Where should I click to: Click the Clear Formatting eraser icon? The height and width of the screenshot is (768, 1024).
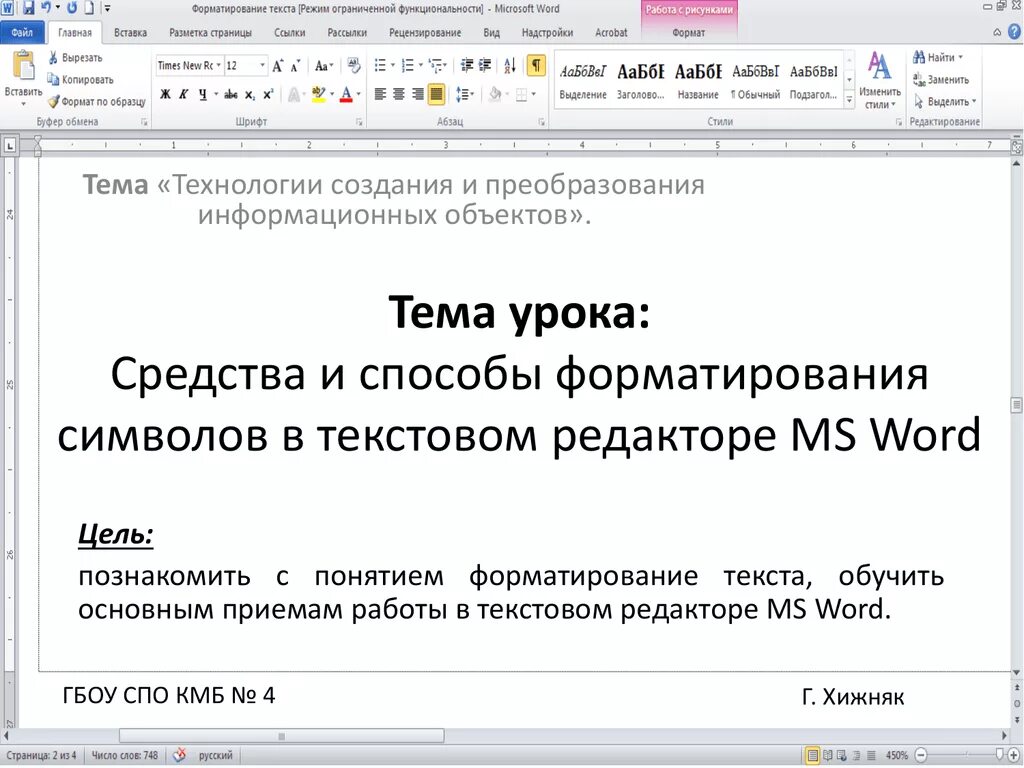click(353, 65)
